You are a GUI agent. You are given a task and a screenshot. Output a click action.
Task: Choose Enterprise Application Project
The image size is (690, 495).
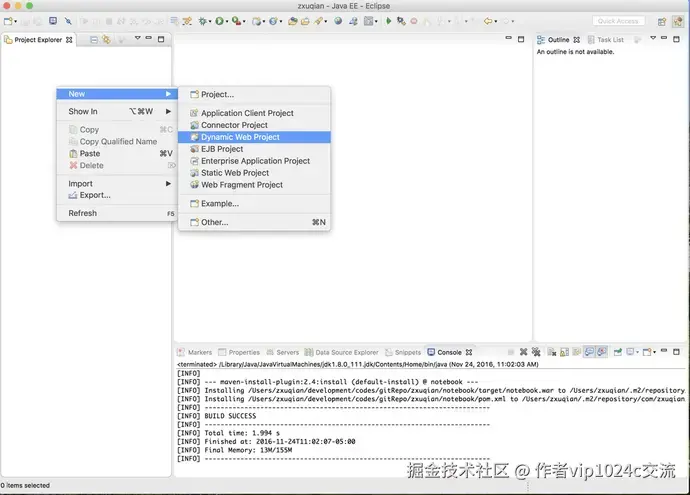pyautogui.click(x=254, y=161)
